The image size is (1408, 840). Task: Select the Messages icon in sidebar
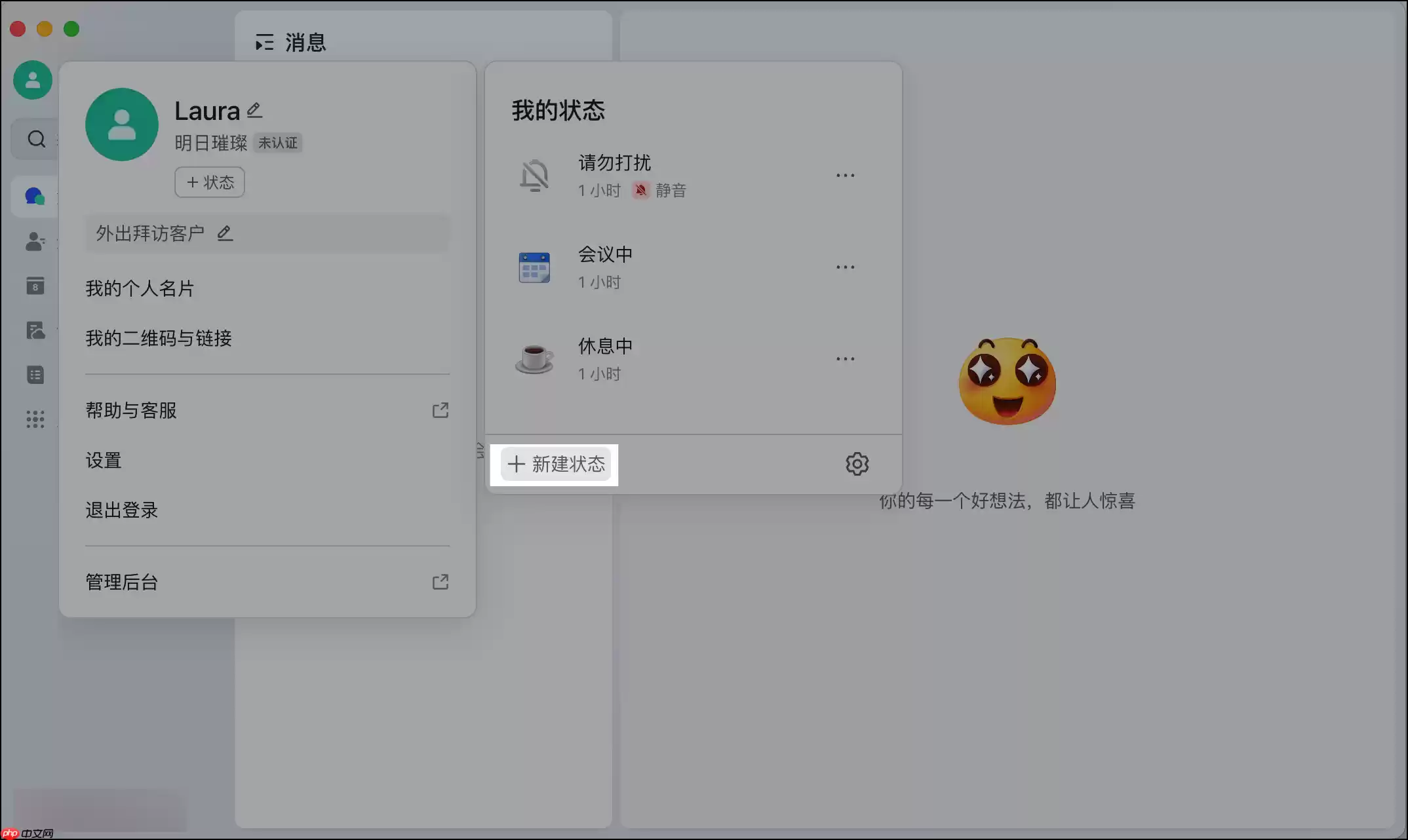pyautogui.click(x=33, y=196)
